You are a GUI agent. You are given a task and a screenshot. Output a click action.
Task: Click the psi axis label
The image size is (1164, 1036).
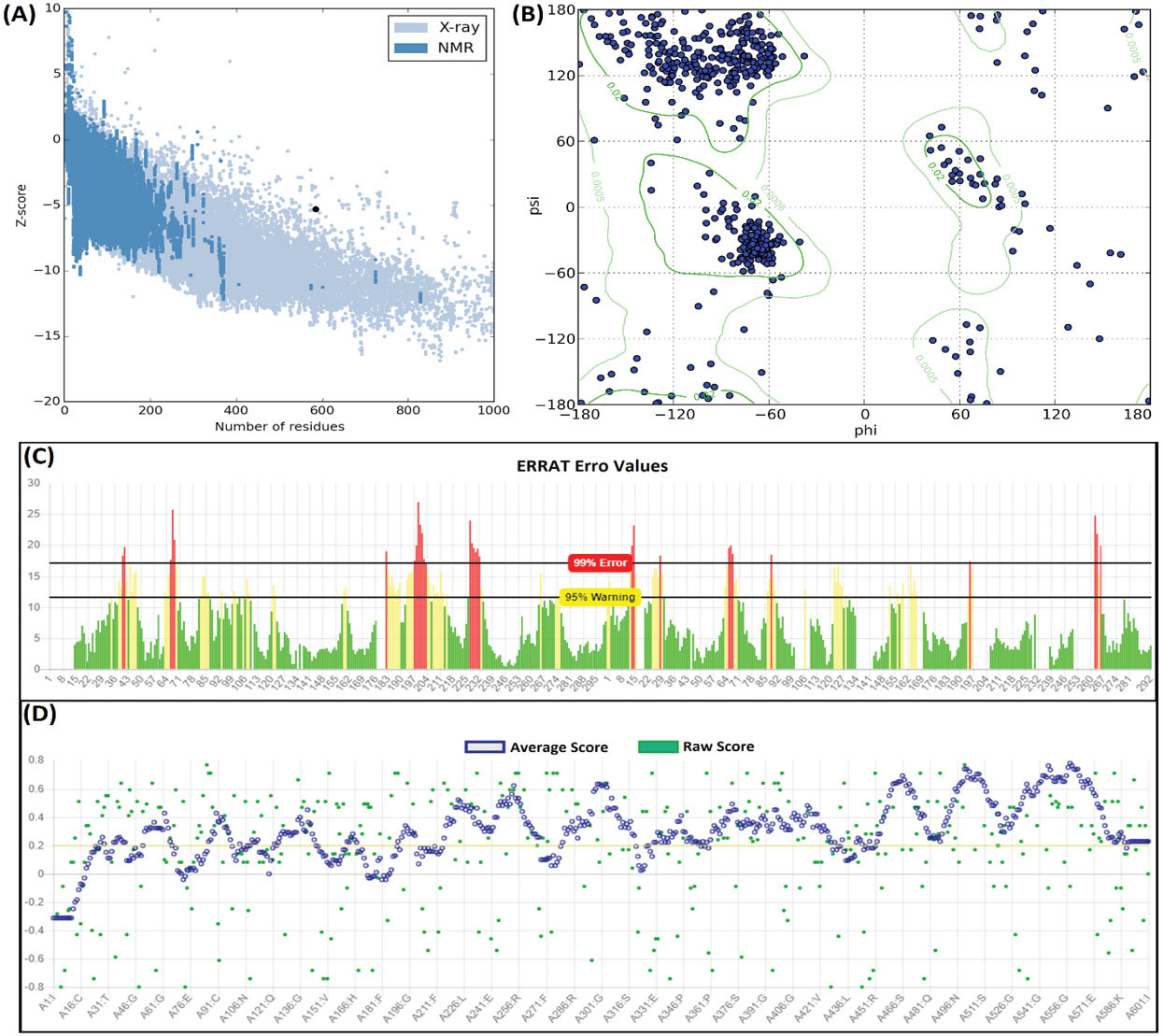click(534, 205)
